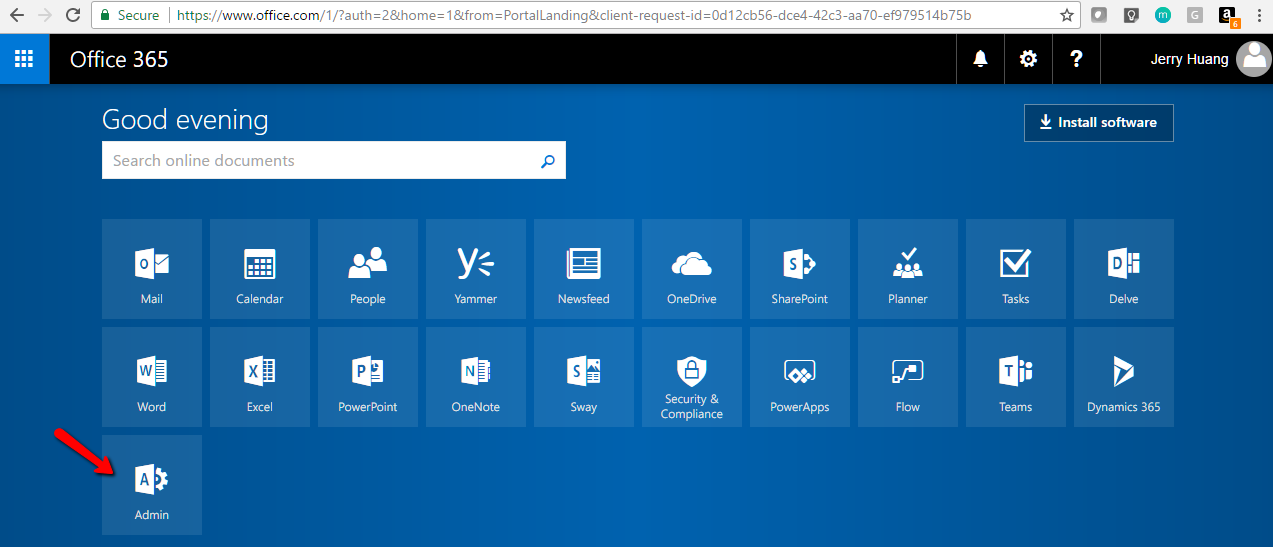The width and height of the screenshot is (1273, 547).
Task: Open the Mail app tile
Action: (152, 269)
